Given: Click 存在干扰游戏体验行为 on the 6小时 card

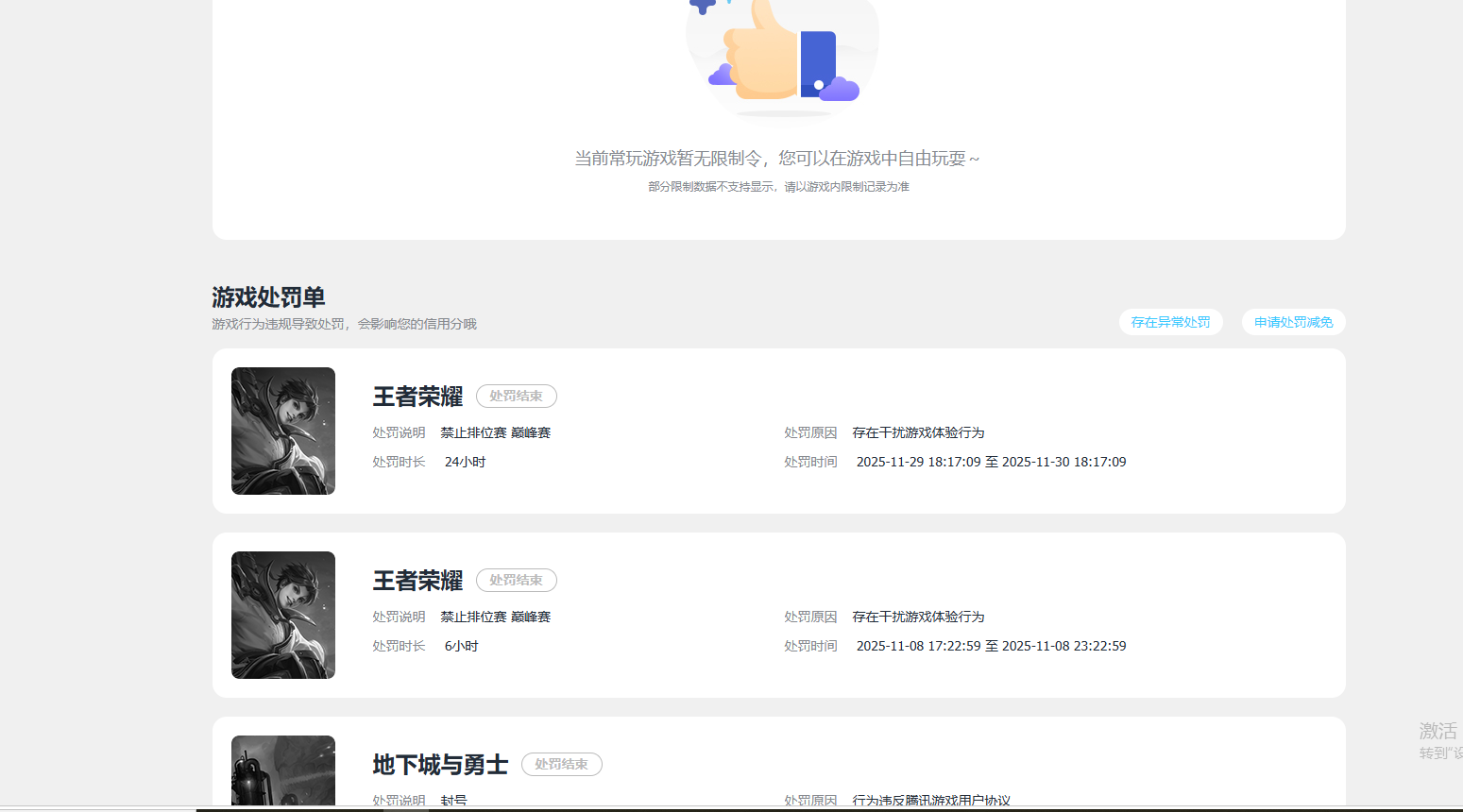Looking at the screenshot, I should coord(918,617).
